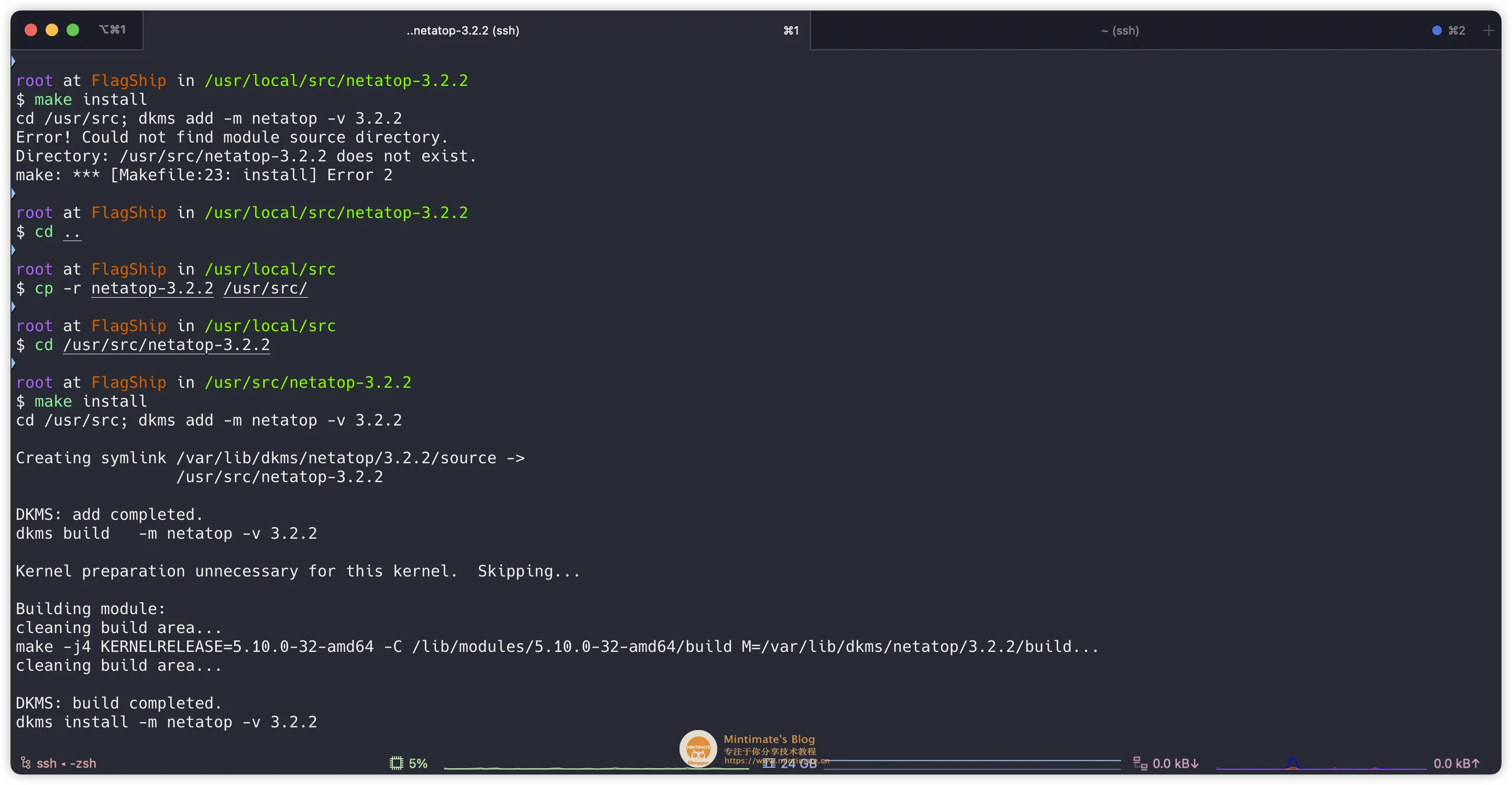Image resolution: width=1512 pixels, height=785 pixels.
Task: Click the underlined '..' after cd
Action: (72, 232)
